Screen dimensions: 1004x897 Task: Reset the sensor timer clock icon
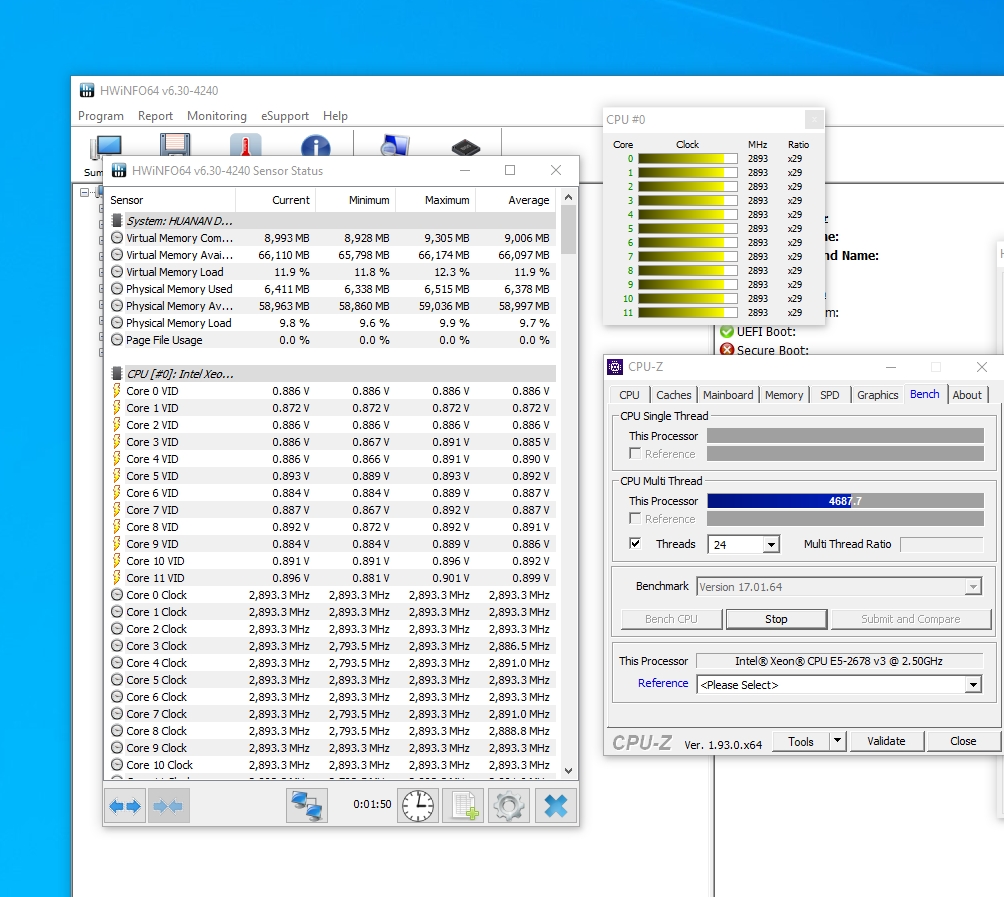click(x=417, y=806)
